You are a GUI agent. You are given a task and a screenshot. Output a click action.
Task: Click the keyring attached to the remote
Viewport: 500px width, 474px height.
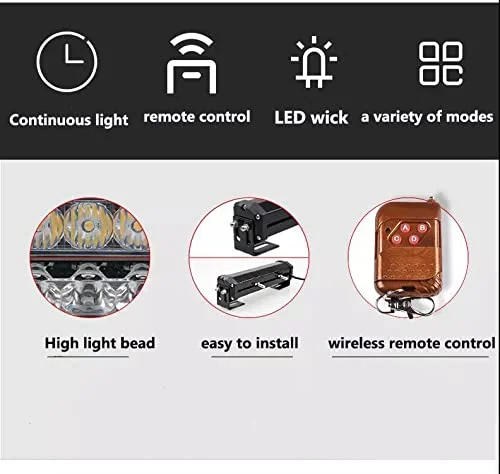coord(405,303)
